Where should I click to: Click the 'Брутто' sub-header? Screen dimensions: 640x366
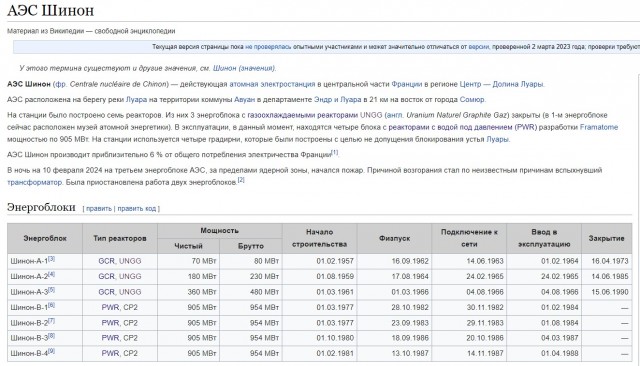251,246
